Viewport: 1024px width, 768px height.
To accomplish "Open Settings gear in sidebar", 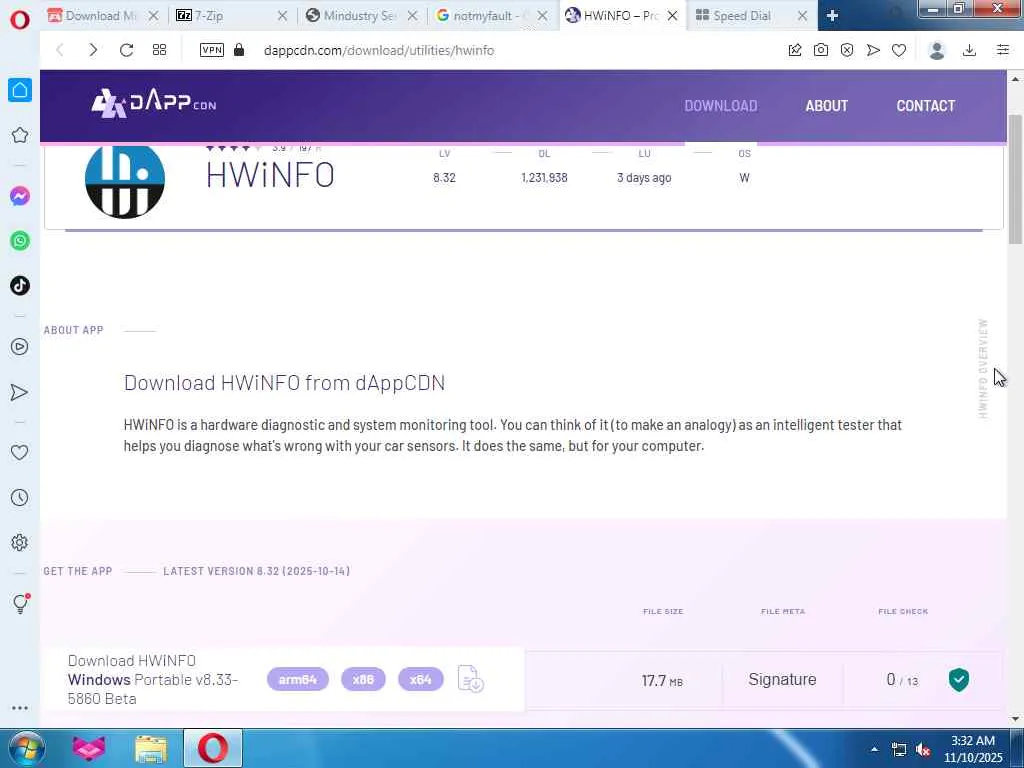I will point(20,543).
